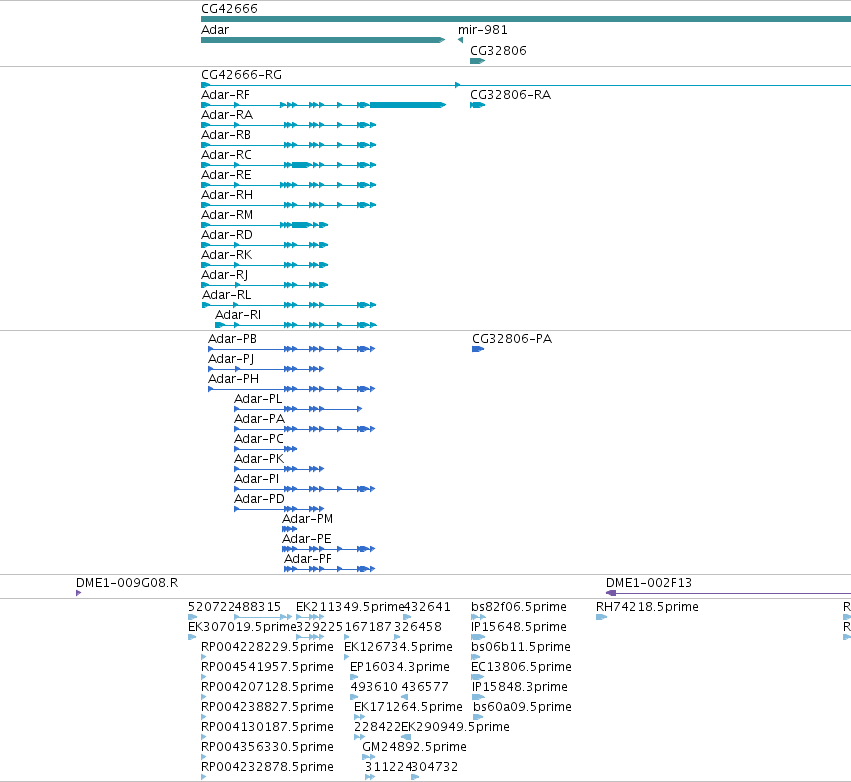Select the Adar-PF protein label
Image resolution: width=851 pixels, height=782 pixels.
[308, 560]
